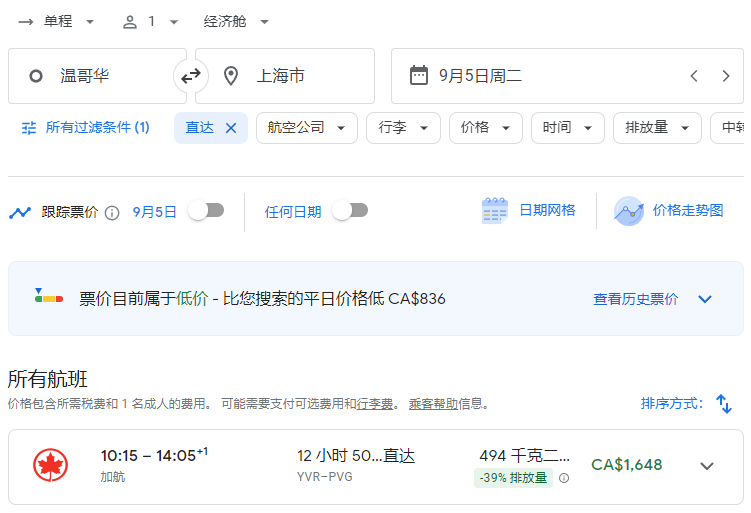Click 所有过滤条件 all filters button

tap(86, 128)
